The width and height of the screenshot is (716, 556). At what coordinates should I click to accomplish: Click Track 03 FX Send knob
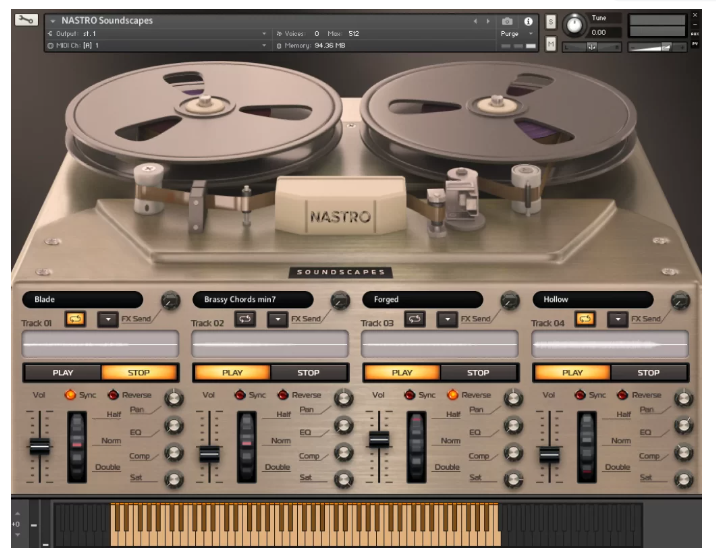coord(510,301)
